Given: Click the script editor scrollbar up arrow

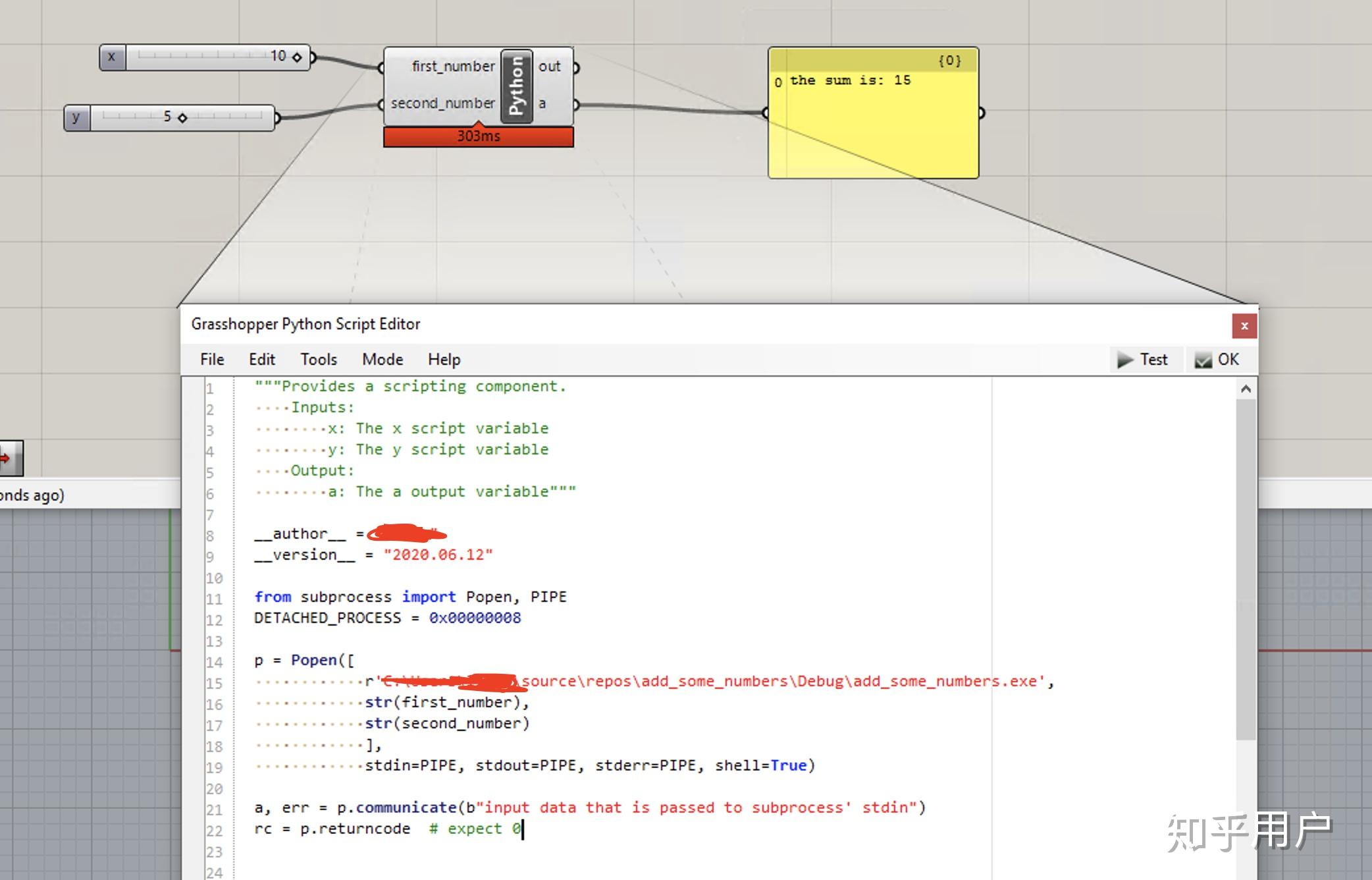Looking at the screenshot, I should [1246, 389].
